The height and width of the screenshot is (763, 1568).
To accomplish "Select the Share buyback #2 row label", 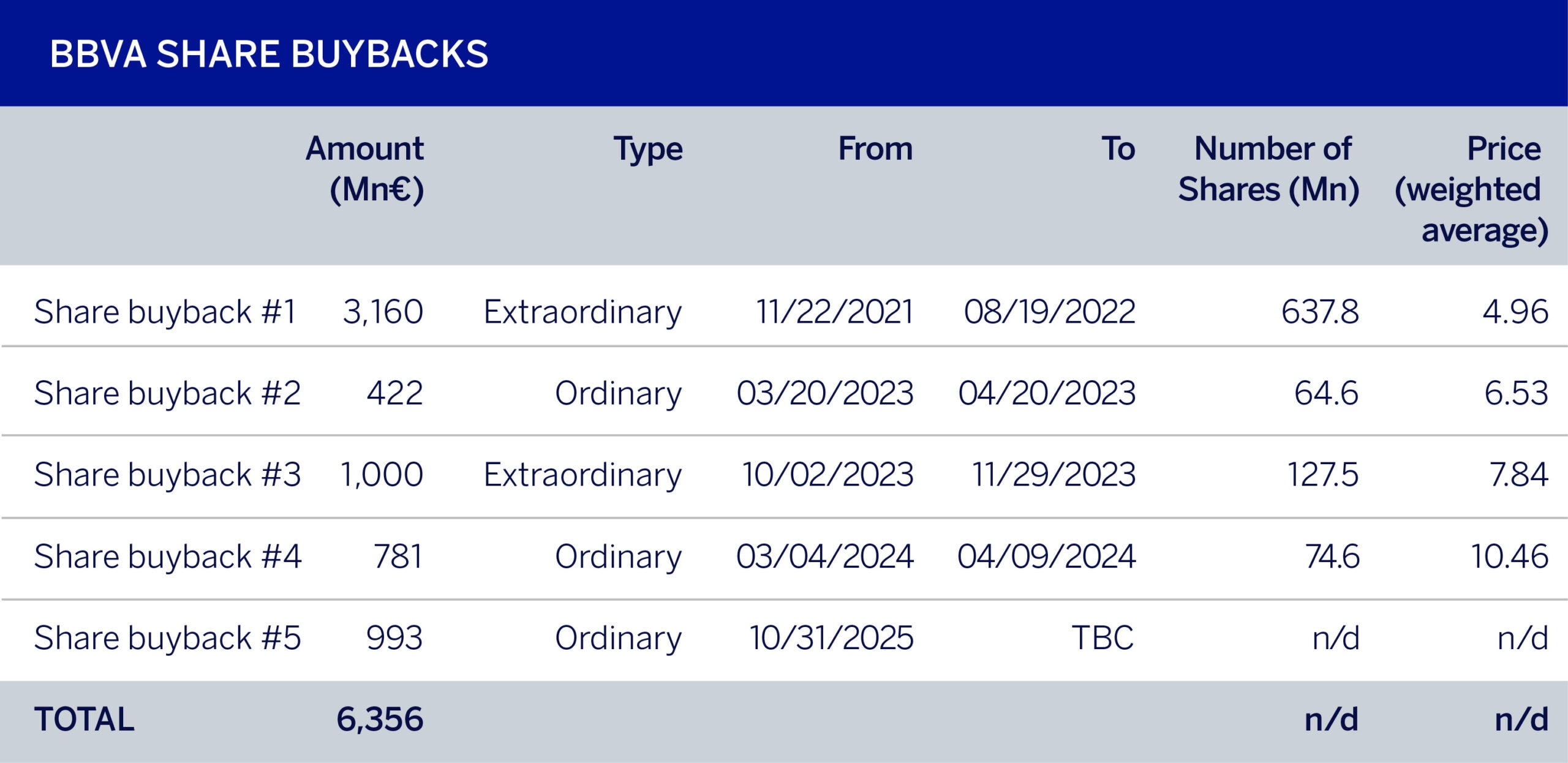I will (x=167, y=393).
